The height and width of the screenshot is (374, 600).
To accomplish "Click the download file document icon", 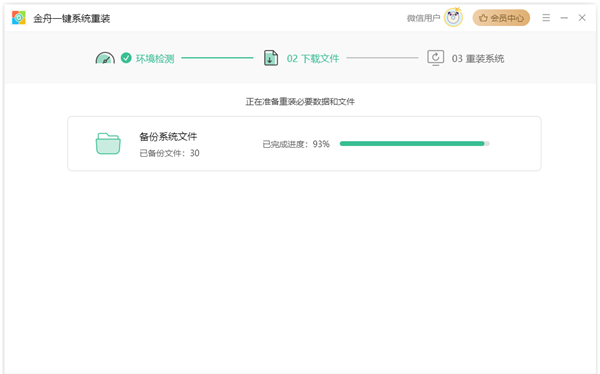I will coord(271,58).
